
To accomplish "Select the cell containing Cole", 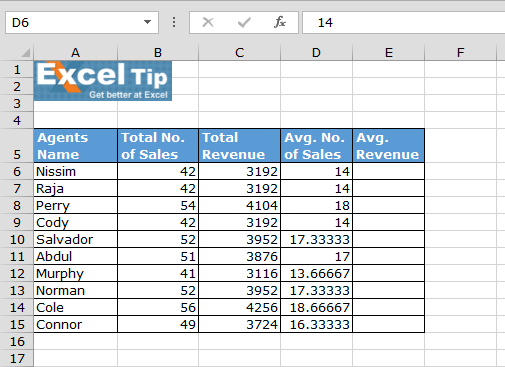I will pos(76,307).
